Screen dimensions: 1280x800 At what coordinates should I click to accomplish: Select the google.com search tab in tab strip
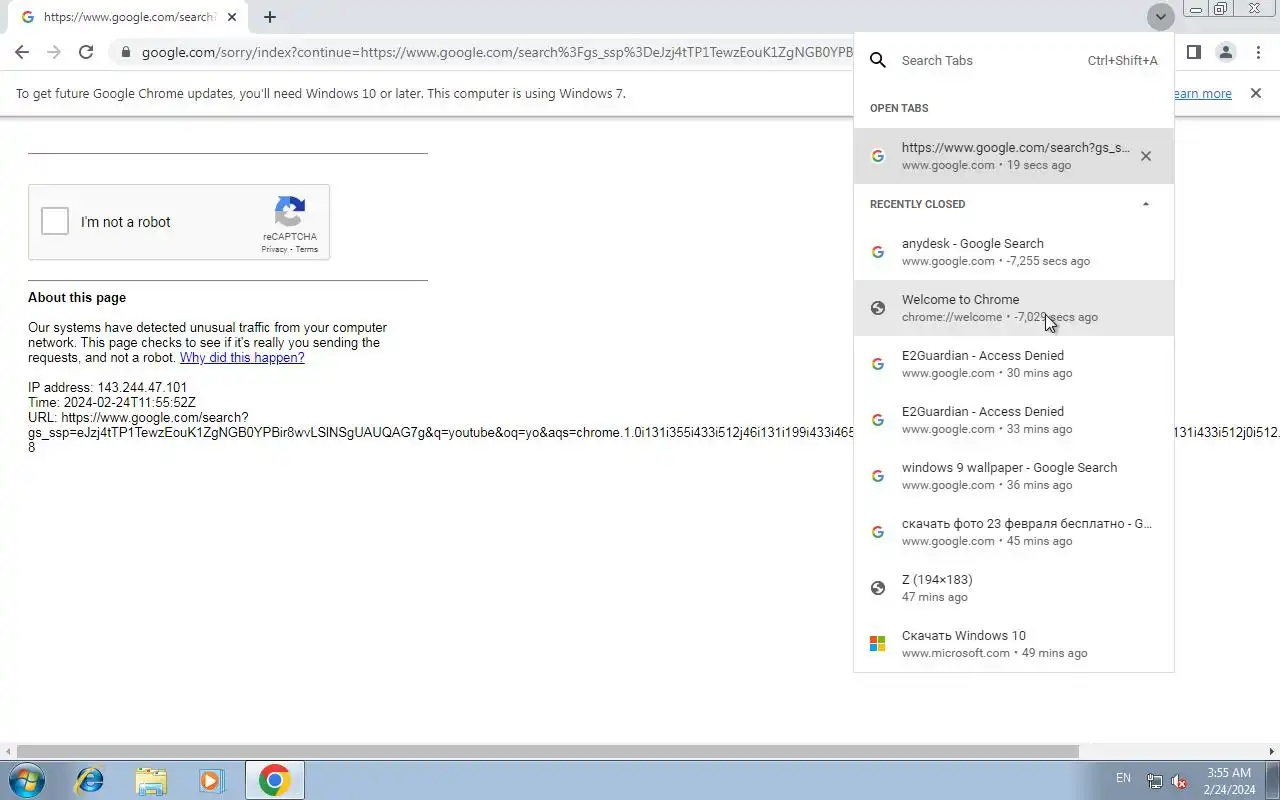click(x=128, y=17)
